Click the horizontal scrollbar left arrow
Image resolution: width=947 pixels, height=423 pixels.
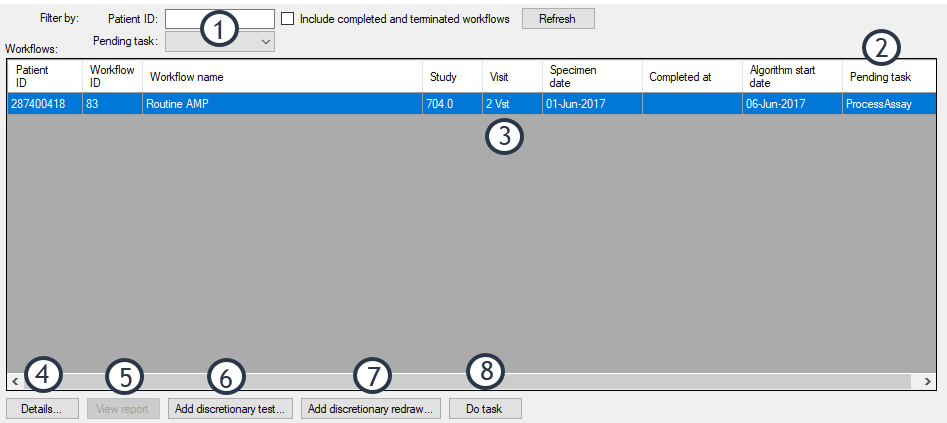pos(15,382)
